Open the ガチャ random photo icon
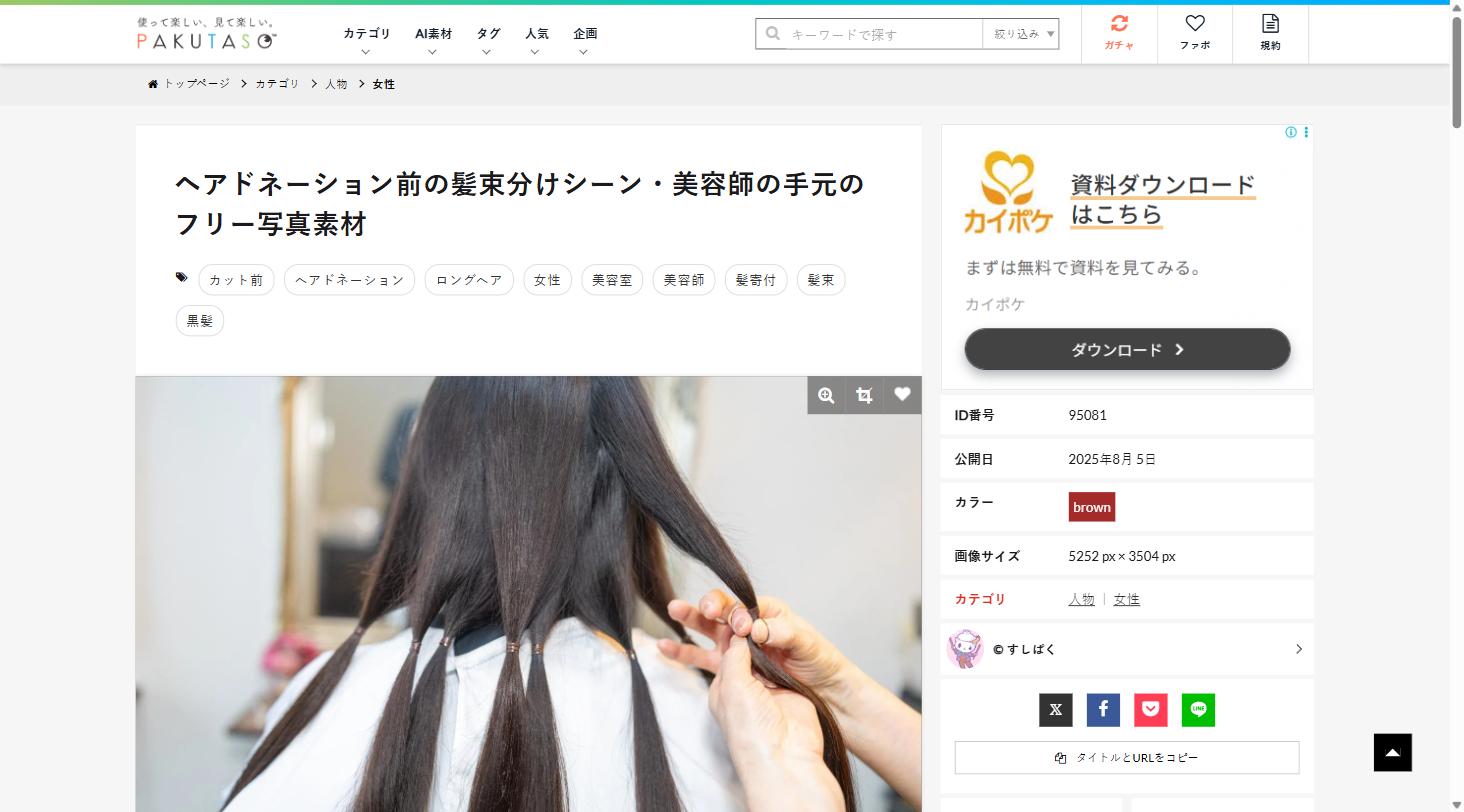1464x812 pixels. [1119, 33]
